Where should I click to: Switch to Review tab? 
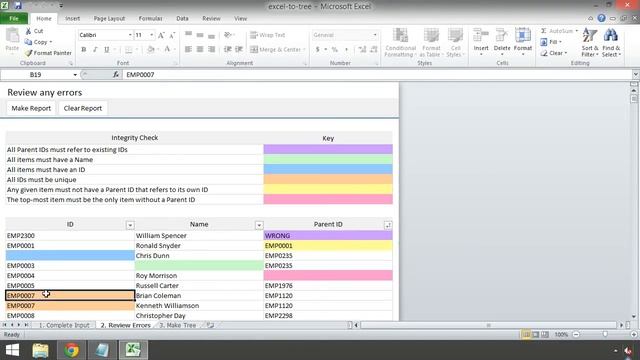pos(211,18)
